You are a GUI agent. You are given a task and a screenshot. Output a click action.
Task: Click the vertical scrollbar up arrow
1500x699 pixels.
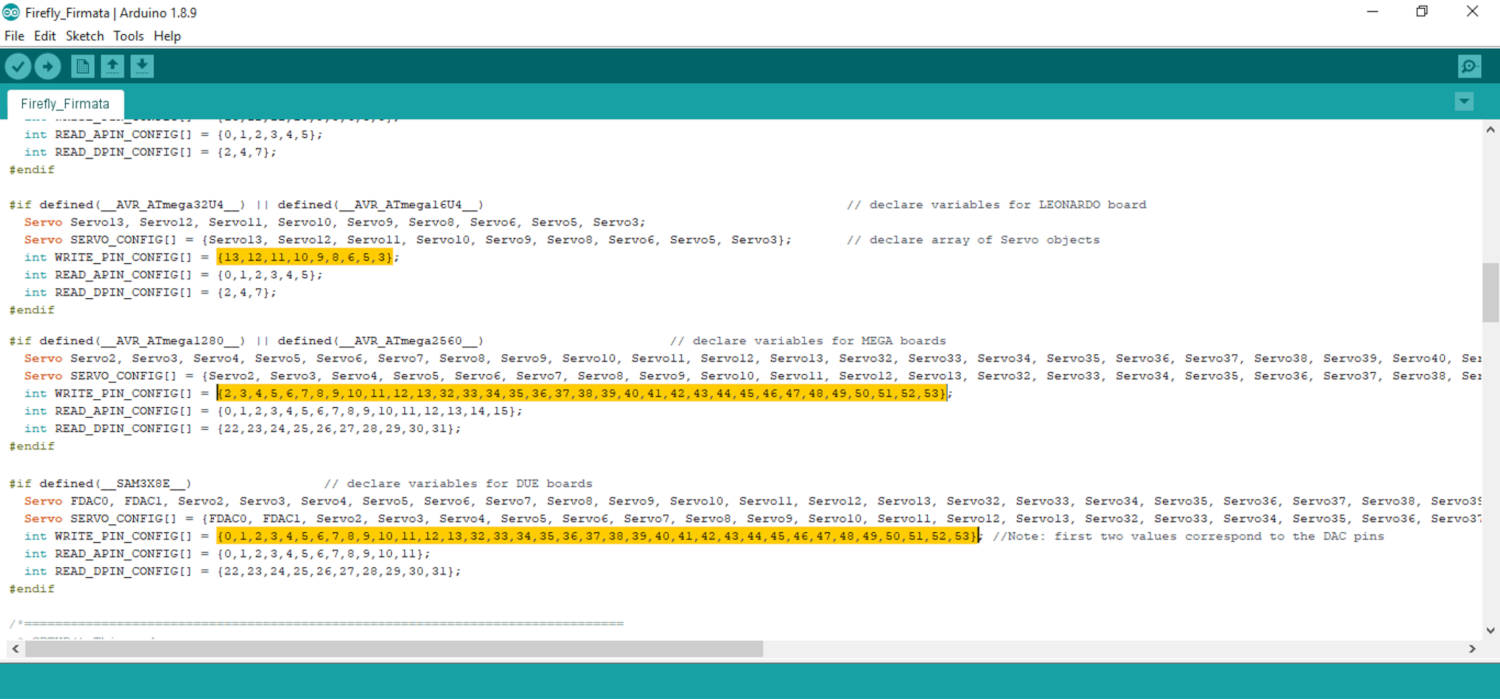pyautogui.click(x=1491, y=129)
